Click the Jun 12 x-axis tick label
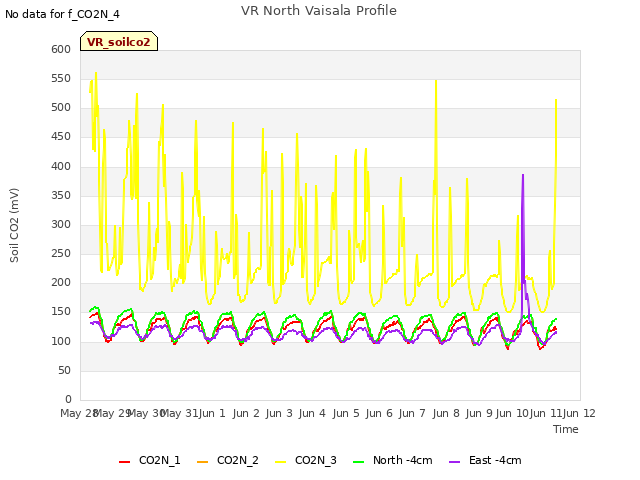 click(x=579, y=413)
